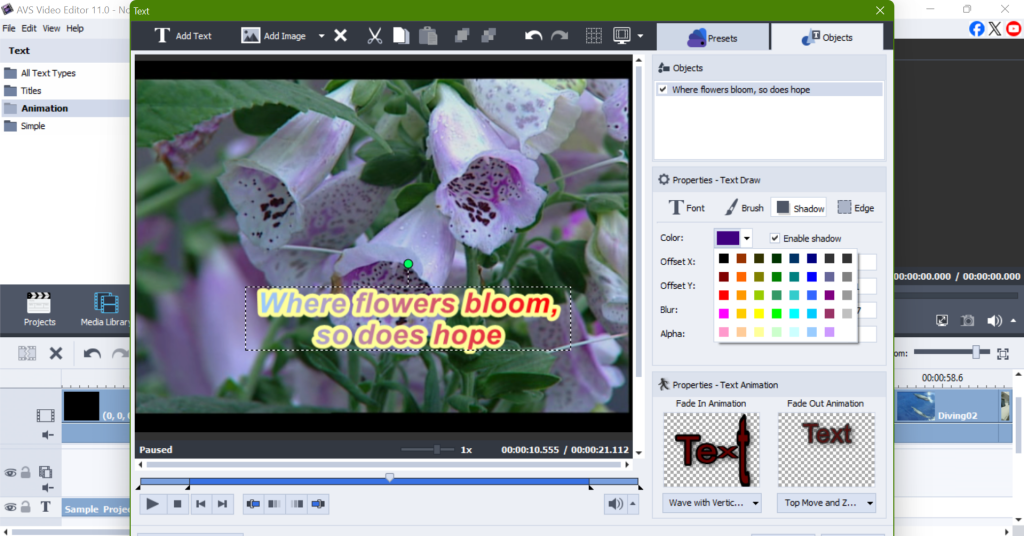This screenshot has width=1024, height=536.
Task: Click the Paste clipboard icon
Action: pyautogui.click(x=428, y=36)
